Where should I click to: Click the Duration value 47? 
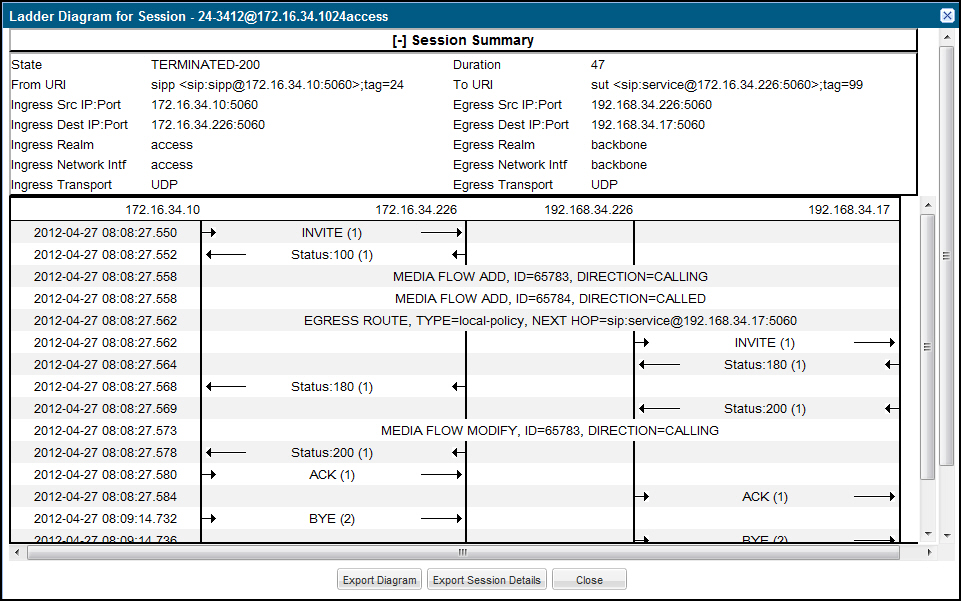click(x=598, y=64)
